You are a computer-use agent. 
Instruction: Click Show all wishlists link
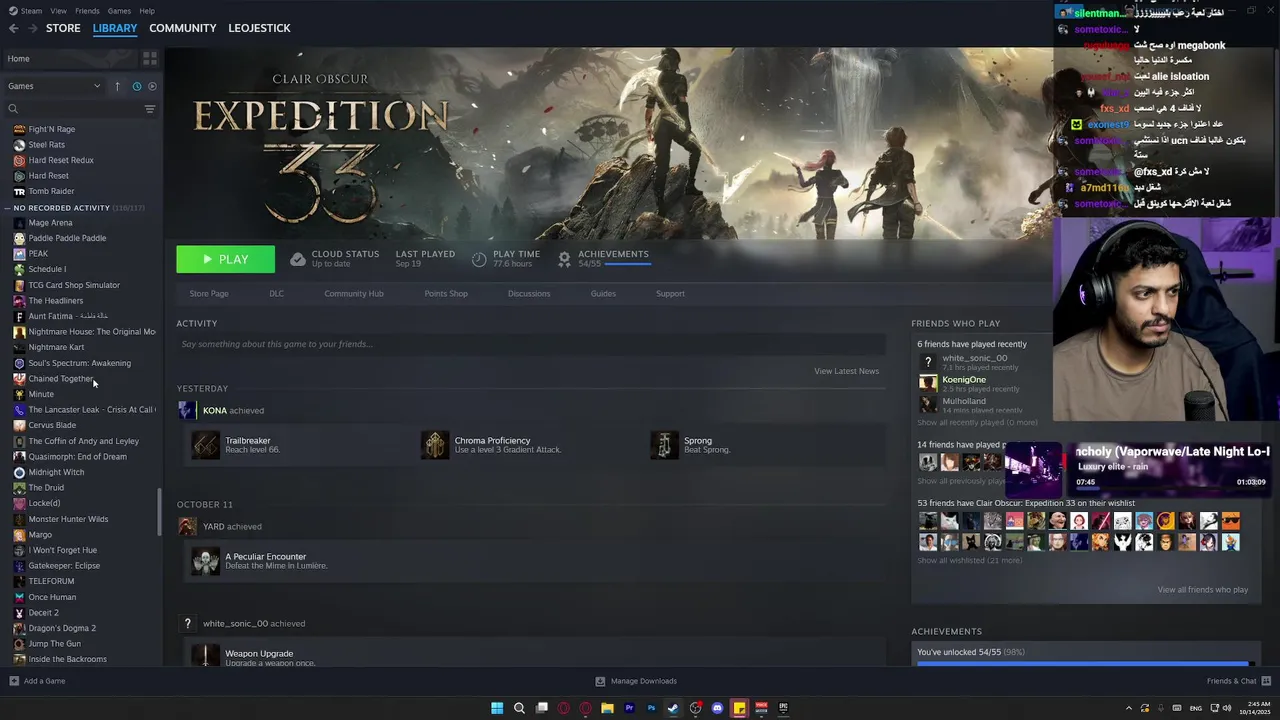pyautogui.click(x=969, y=560)
